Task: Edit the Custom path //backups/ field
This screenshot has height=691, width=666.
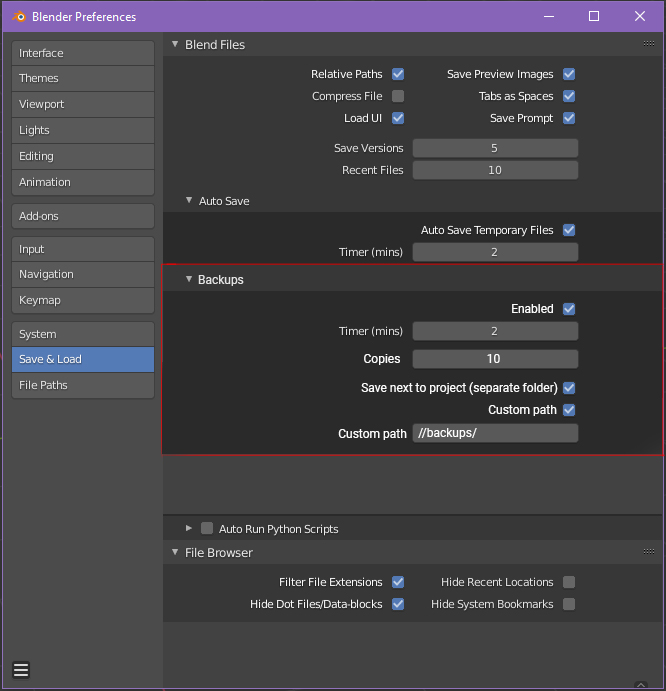Action: [x=495, y=433]
